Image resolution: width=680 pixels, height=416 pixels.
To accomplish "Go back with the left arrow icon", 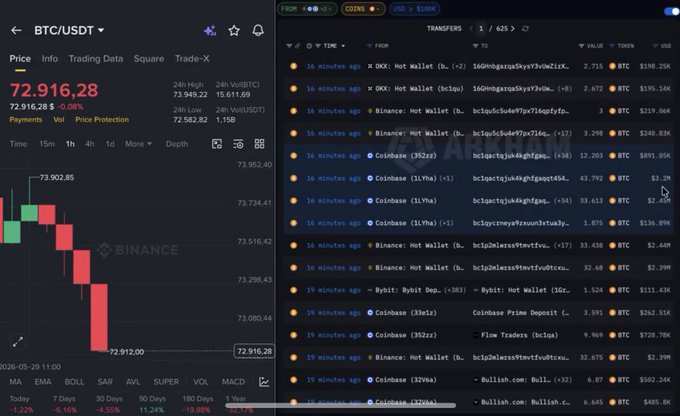I will 16,30.
